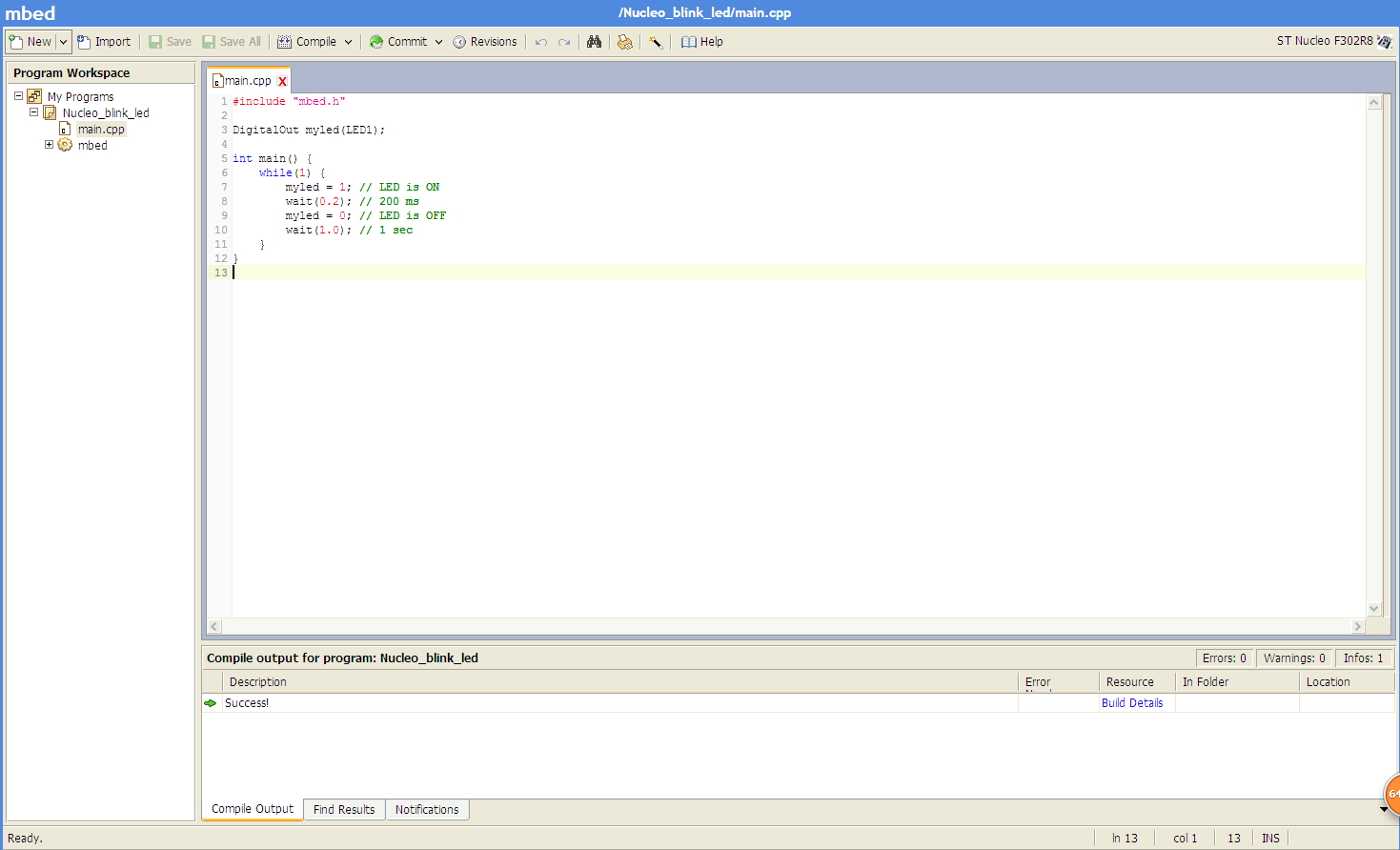
Task: Click the Import toolbar button
Action: click(104, 42)
